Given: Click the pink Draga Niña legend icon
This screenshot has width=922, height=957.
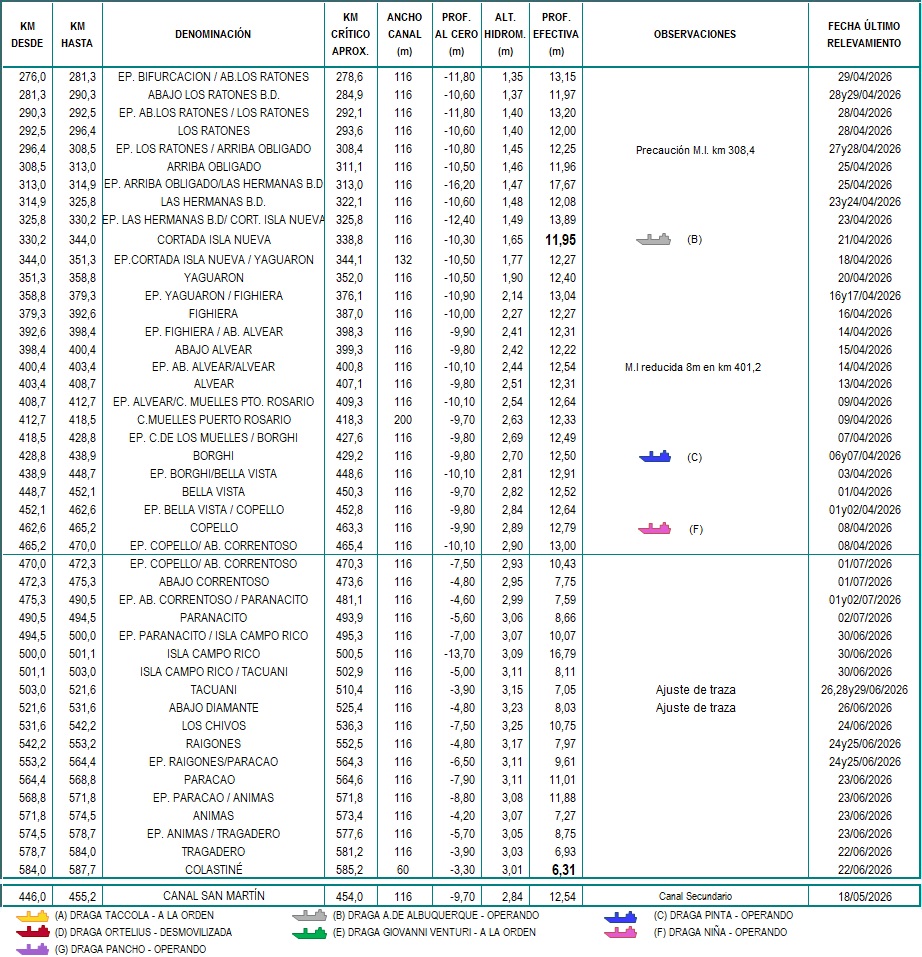Looking at the screenshot, I should (x=621, y=933).
